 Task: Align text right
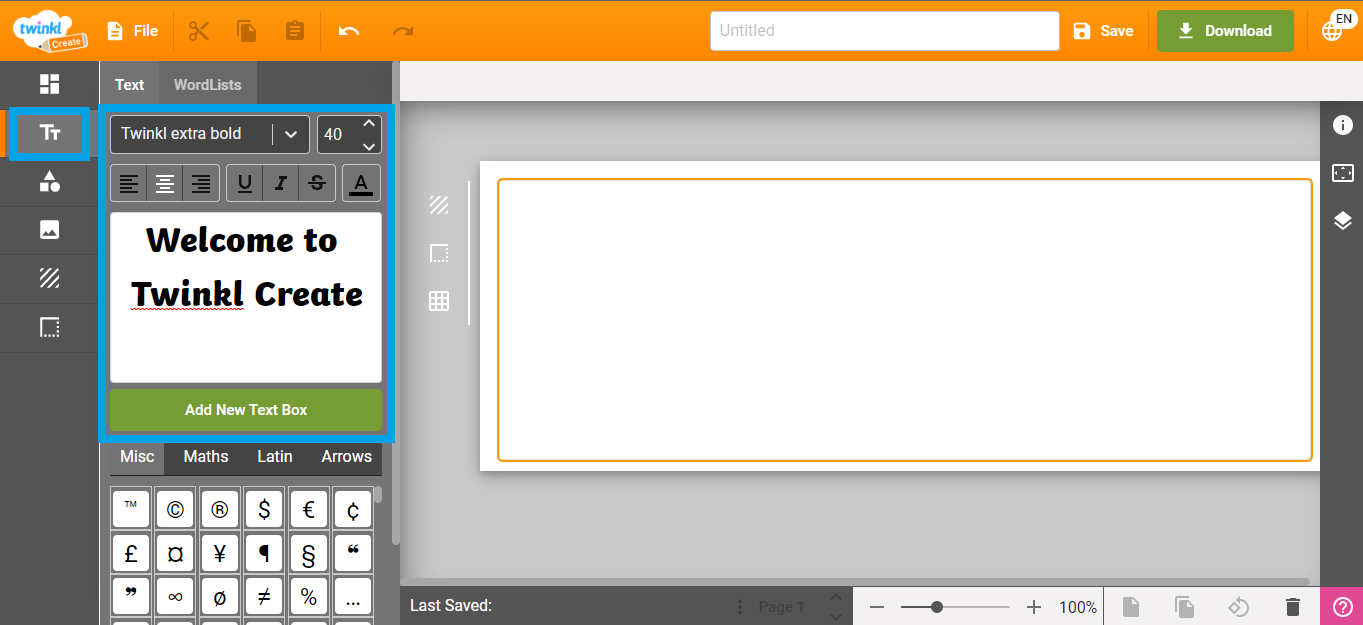(x=201, y=183)
